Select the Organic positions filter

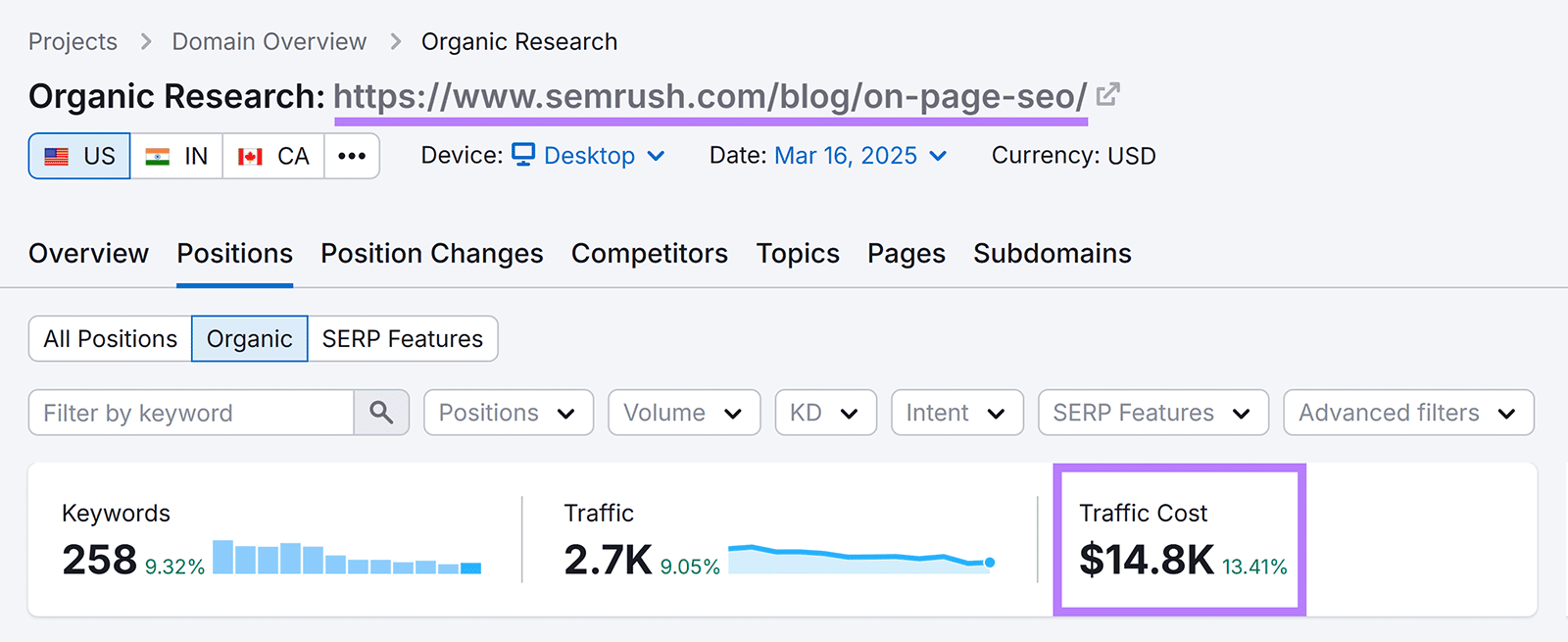(x=250, y=339)
